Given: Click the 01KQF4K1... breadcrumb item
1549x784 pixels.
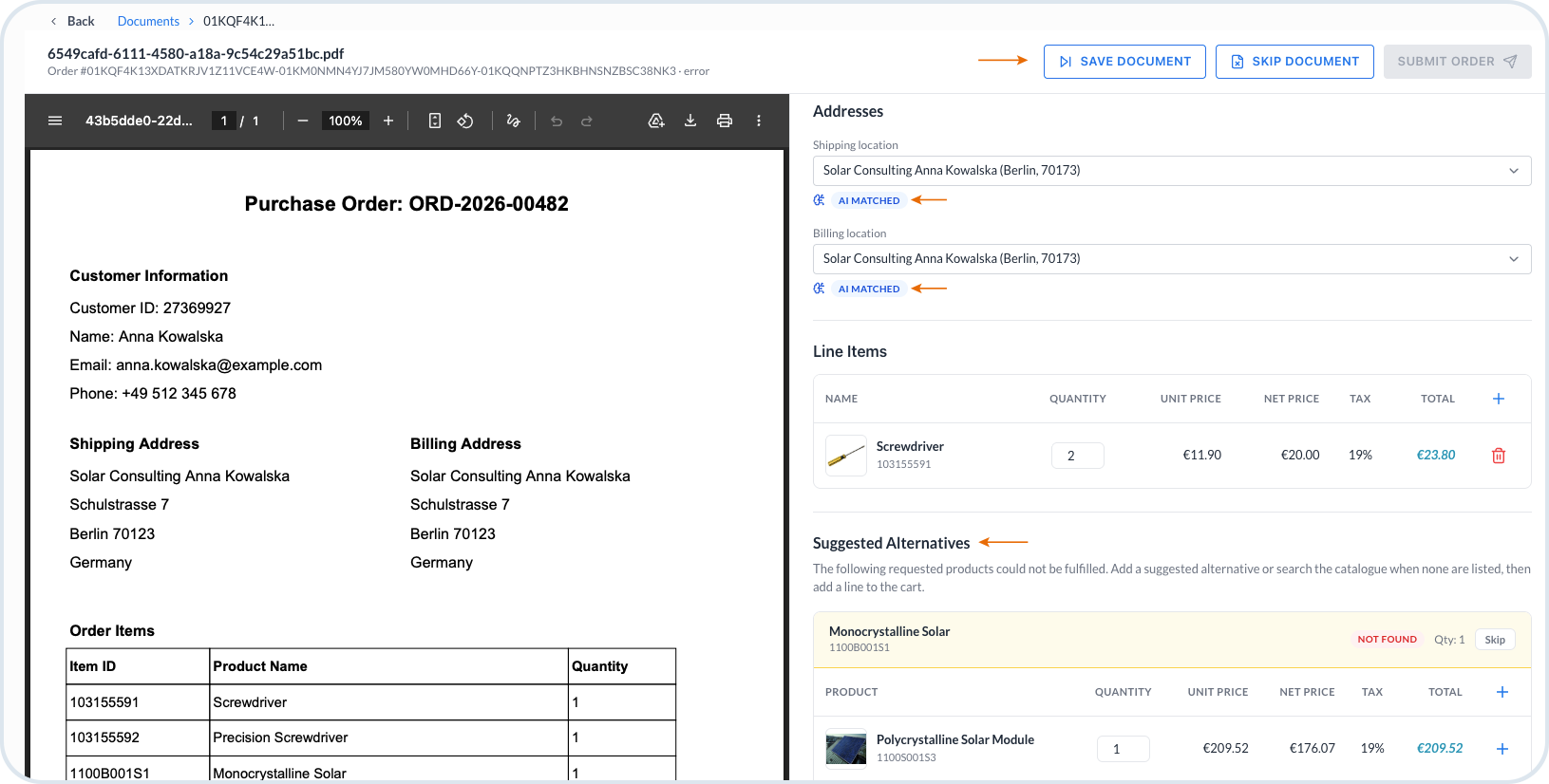Looking at the screenshot, I should 238,21.
